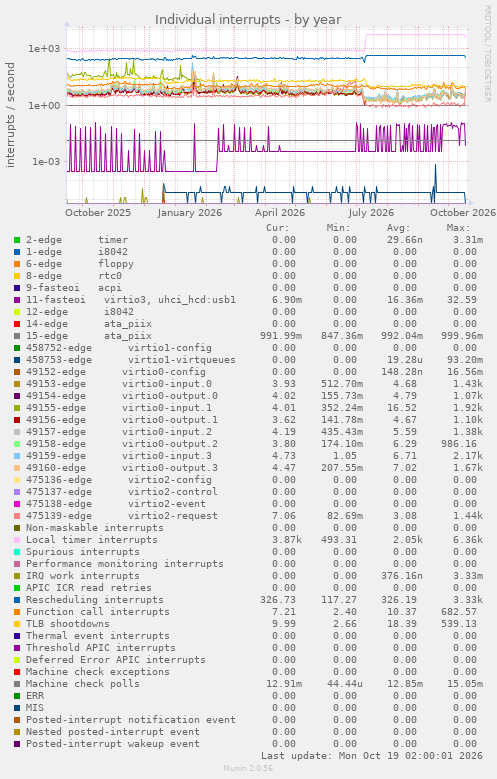Click the legend label virtio0-config
This screenshot has width=497, height=779.
click(x=164, y=372)
